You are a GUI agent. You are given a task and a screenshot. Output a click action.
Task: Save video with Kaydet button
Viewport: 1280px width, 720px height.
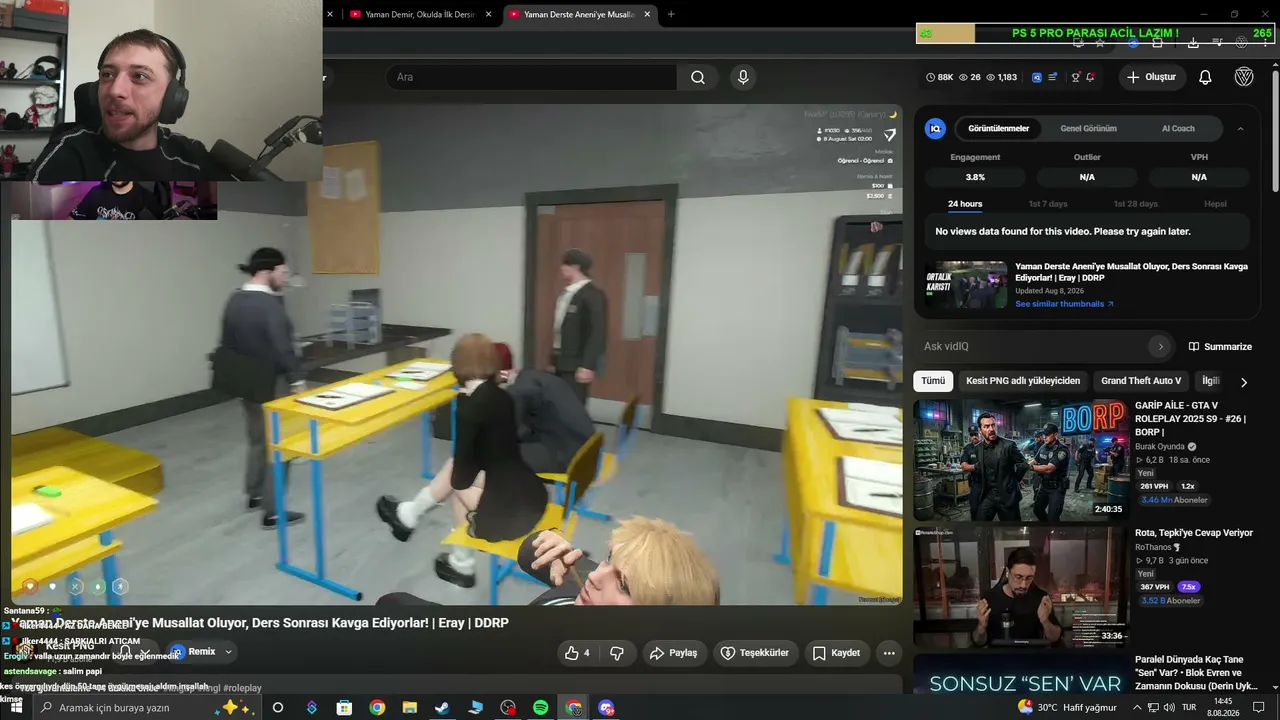click(836, 653)
